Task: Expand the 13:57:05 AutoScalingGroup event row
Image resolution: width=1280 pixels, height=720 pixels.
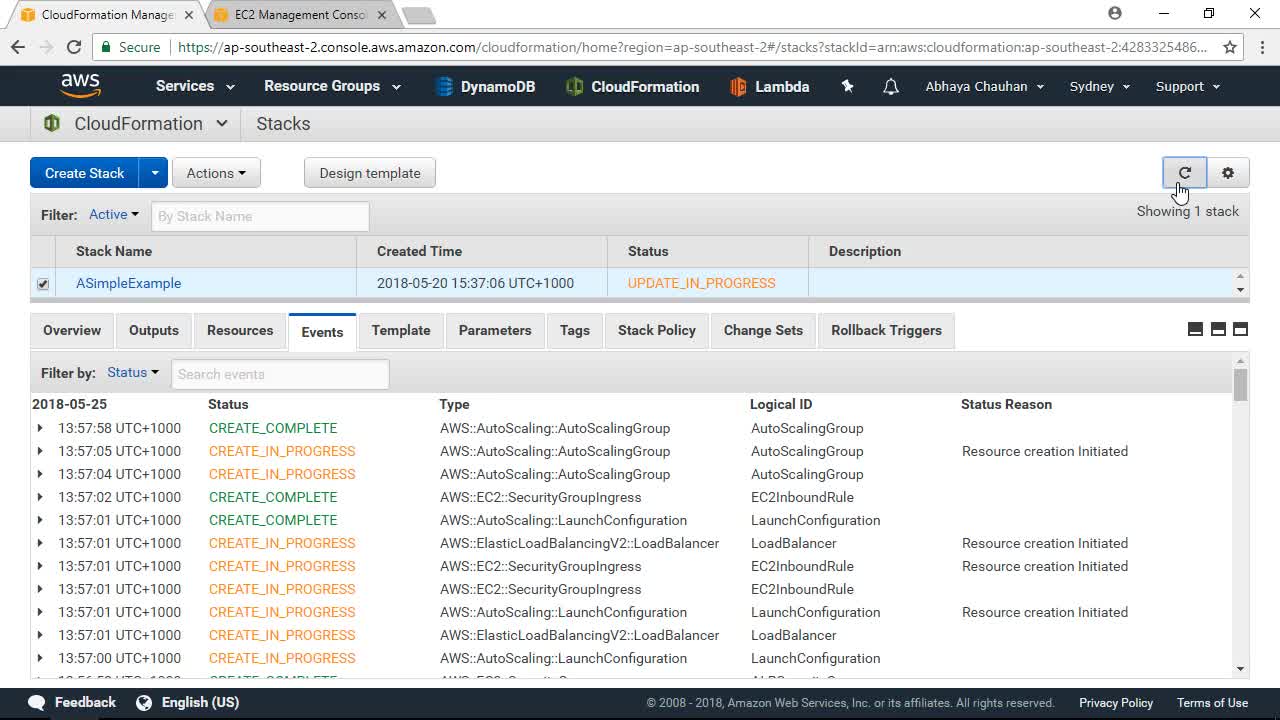Action: point(40,451)
